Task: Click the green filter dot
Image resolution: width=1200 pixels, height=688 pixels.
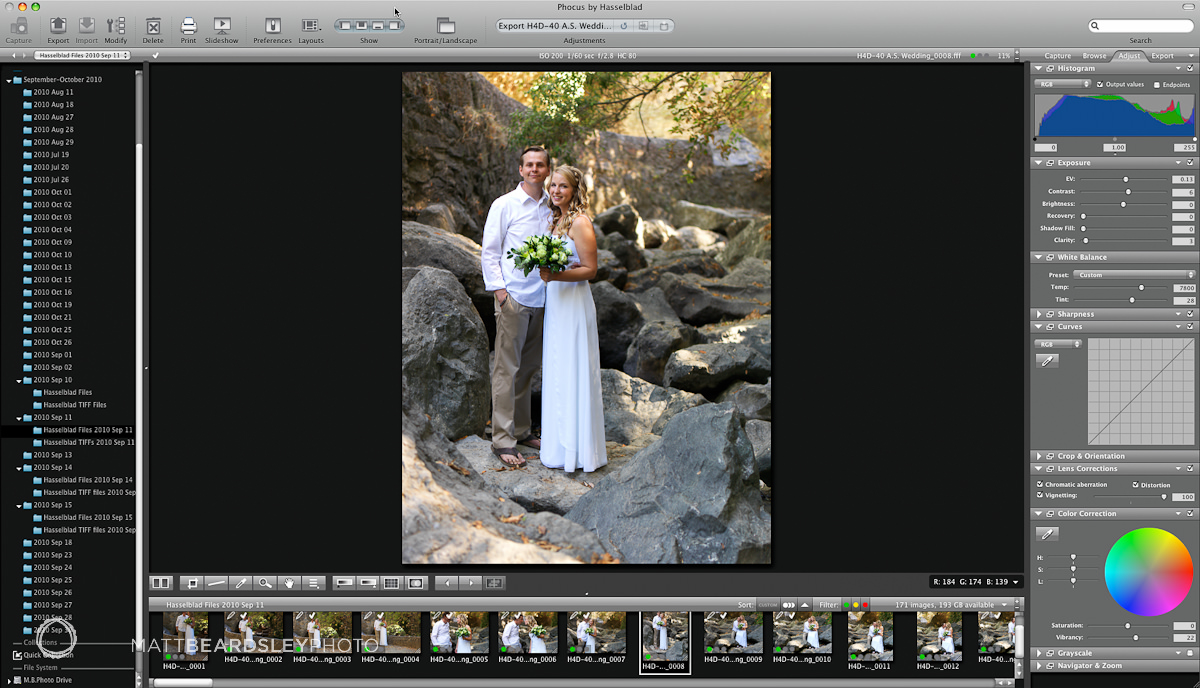Action: (846, 605)
